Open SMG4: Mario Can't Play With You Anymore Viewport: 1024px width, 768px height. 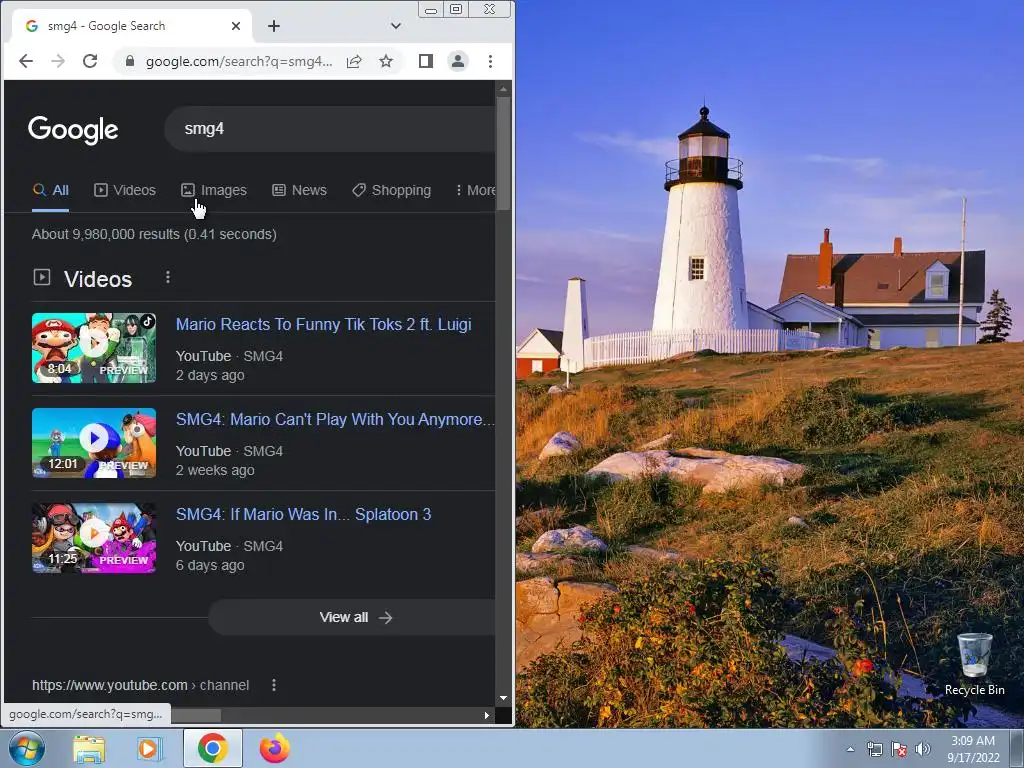(335, 419)
